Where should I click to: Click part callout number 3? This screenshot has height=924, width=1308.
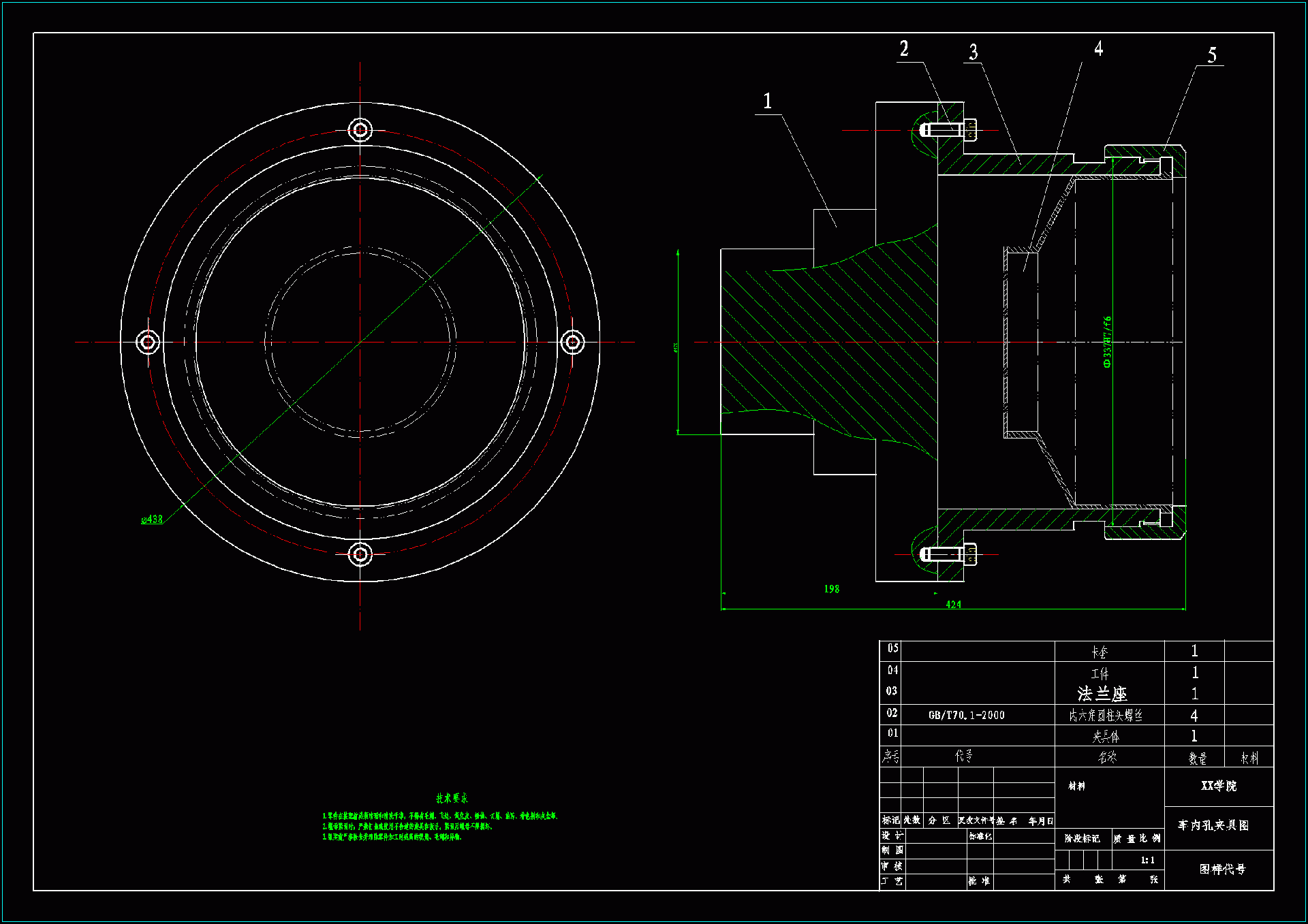tap(974, 52)
